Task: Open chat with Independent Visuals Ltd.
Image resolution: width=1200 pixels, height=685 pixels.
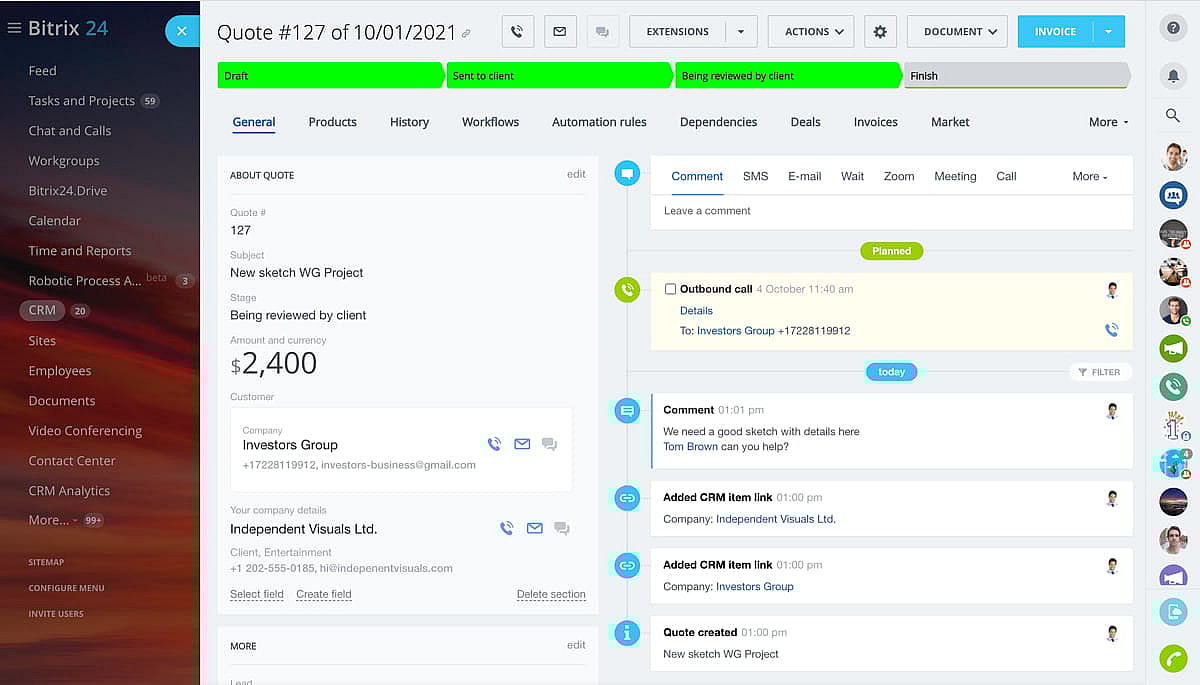Action: coord(562,529)
